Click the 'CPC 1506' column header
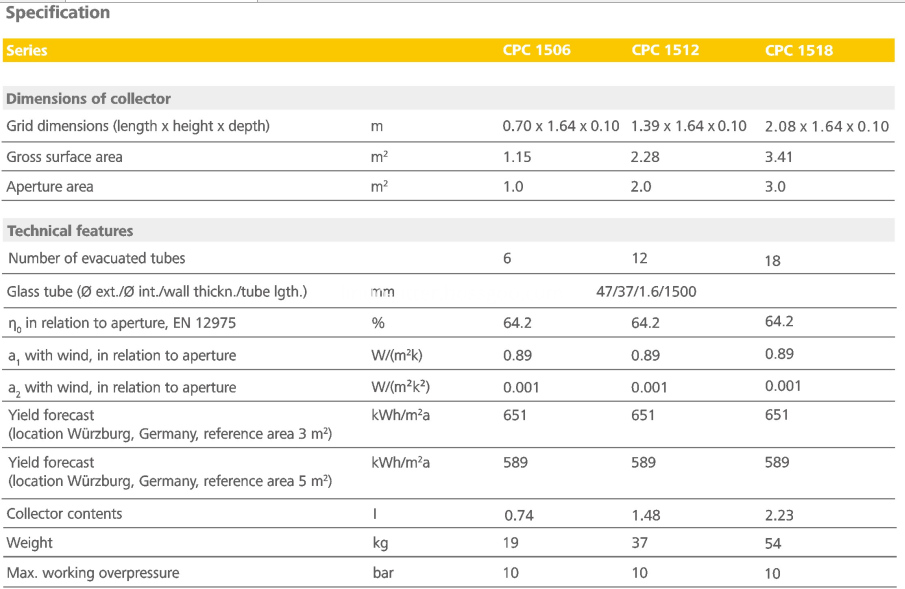Image resolution: width=905 pixels, height=589 pixels. (x=536, y=50)
